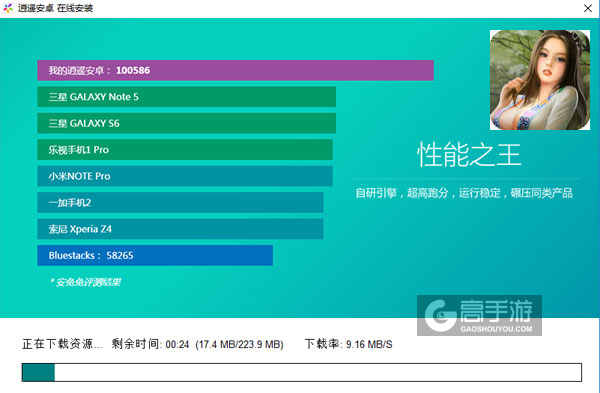Click the 下载率 9.16 MB/S speed text
Image resolution: width=600 pixels, height=393 pixels.
pos(349,344)
